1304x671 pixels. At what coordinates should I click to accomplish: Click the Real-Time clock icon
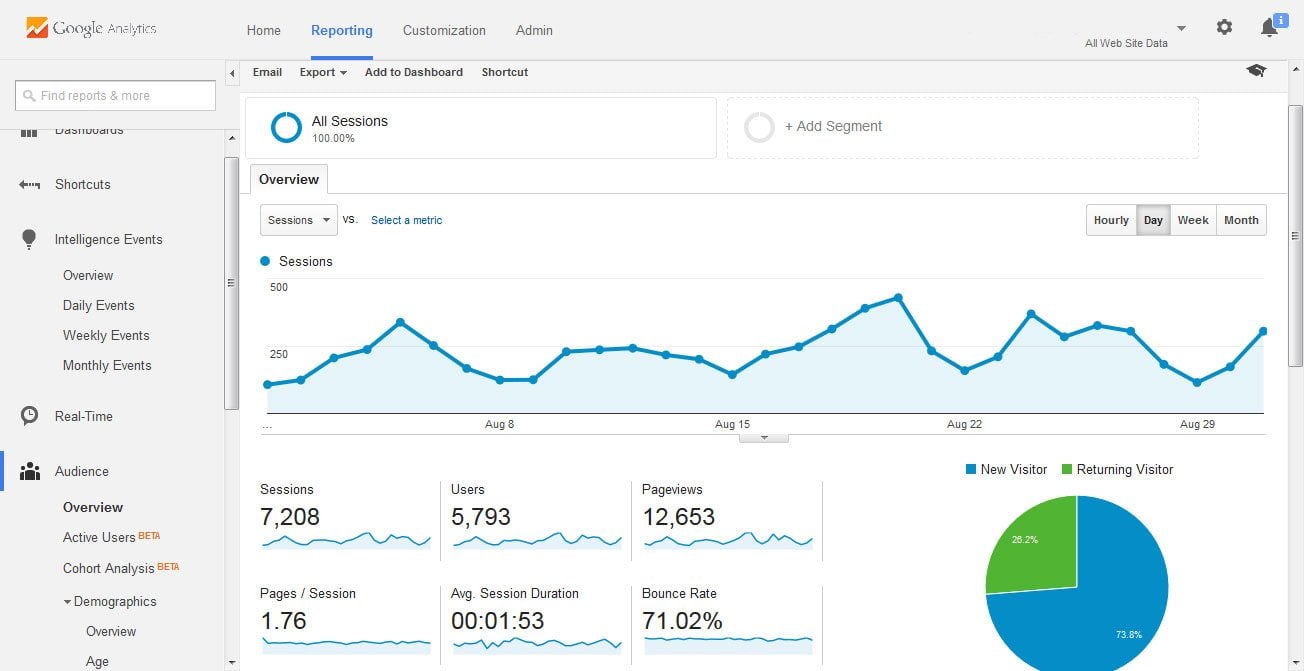tap(30, 416)
